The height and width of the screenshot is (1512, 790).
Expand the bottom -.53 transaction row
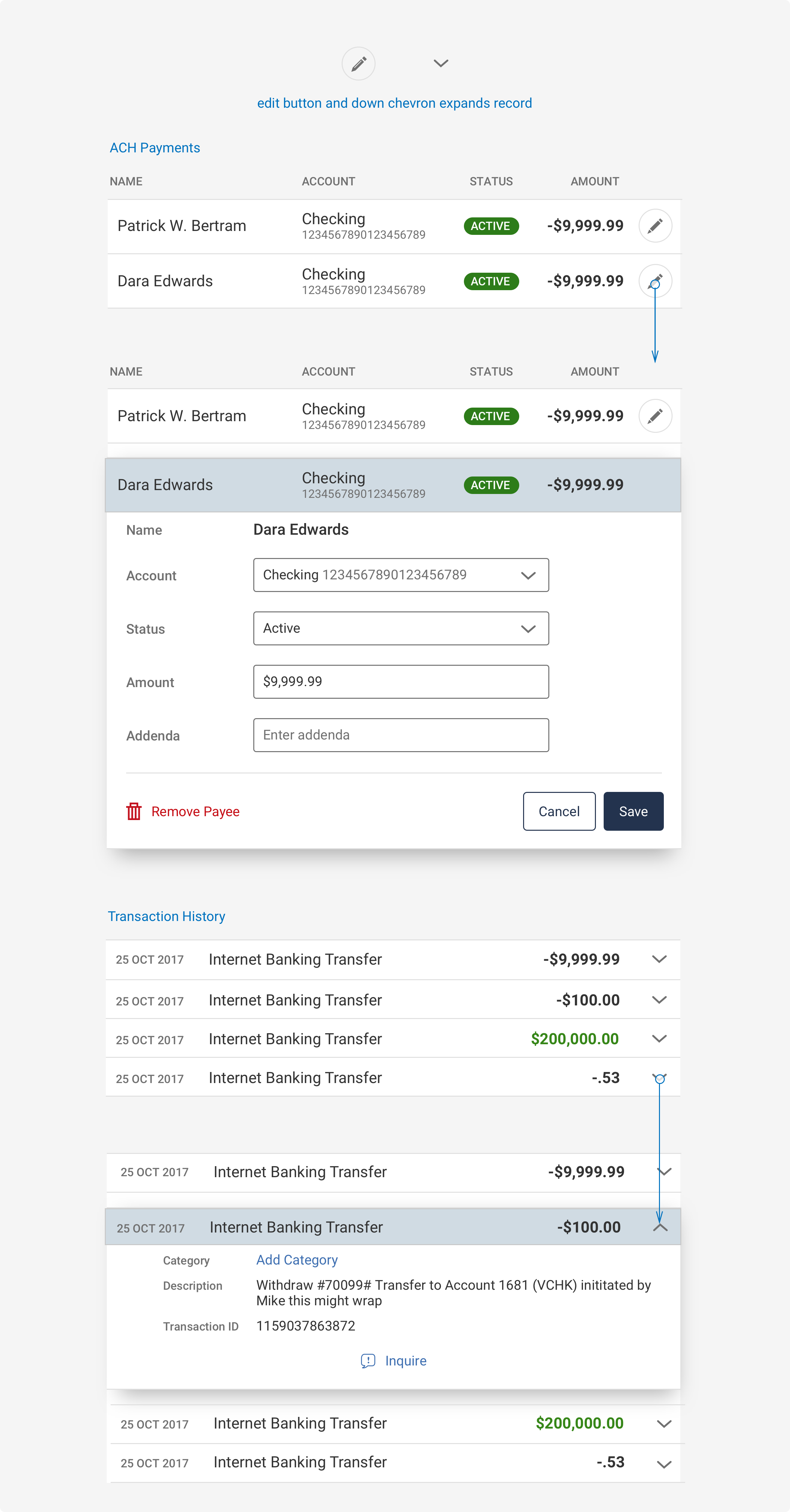pyautogui.click(x=664, y=1464)
